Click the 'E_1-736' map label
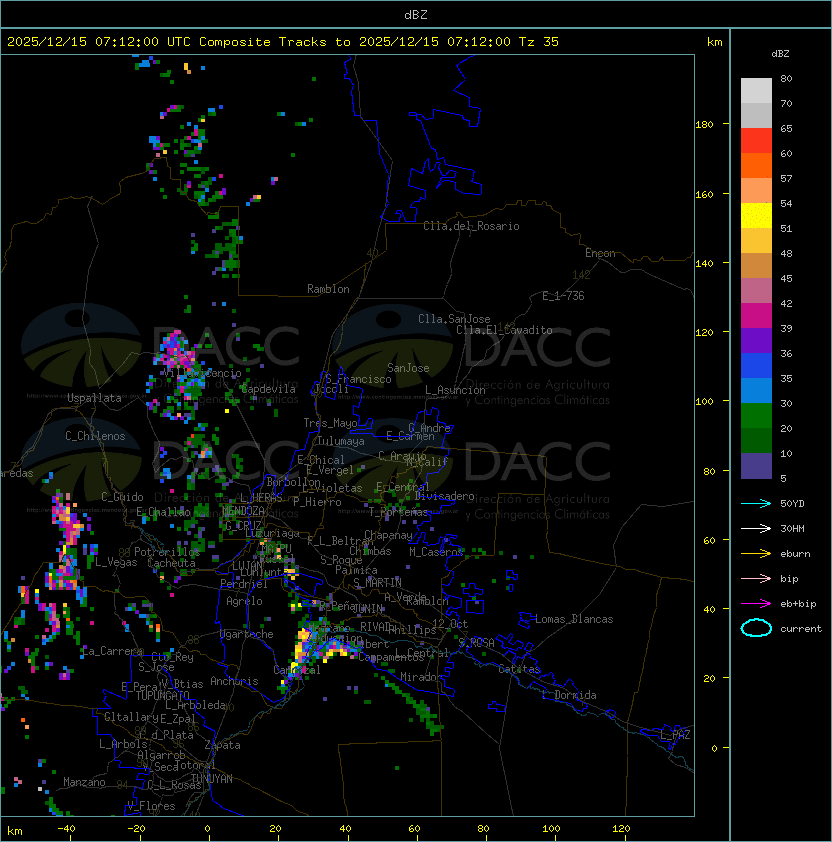The height and width of the screenshot is (842, 832). 563,296
